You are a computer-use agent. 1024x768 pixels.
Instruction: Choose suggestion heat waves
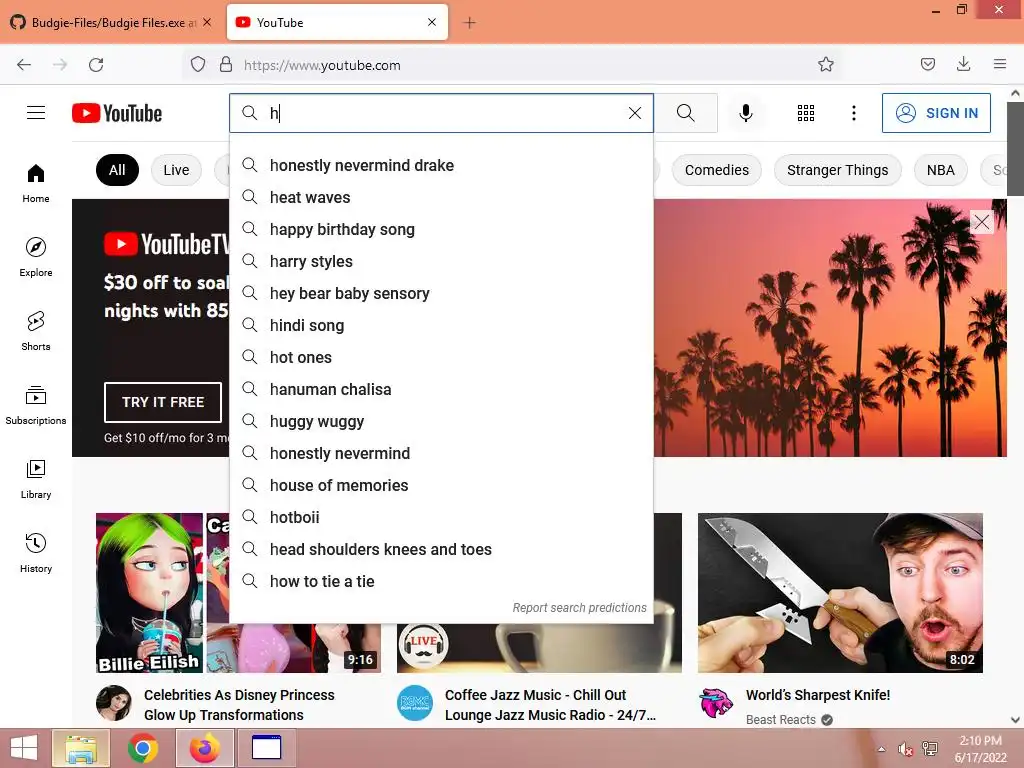pyautogui.click(x=441, y=197)
